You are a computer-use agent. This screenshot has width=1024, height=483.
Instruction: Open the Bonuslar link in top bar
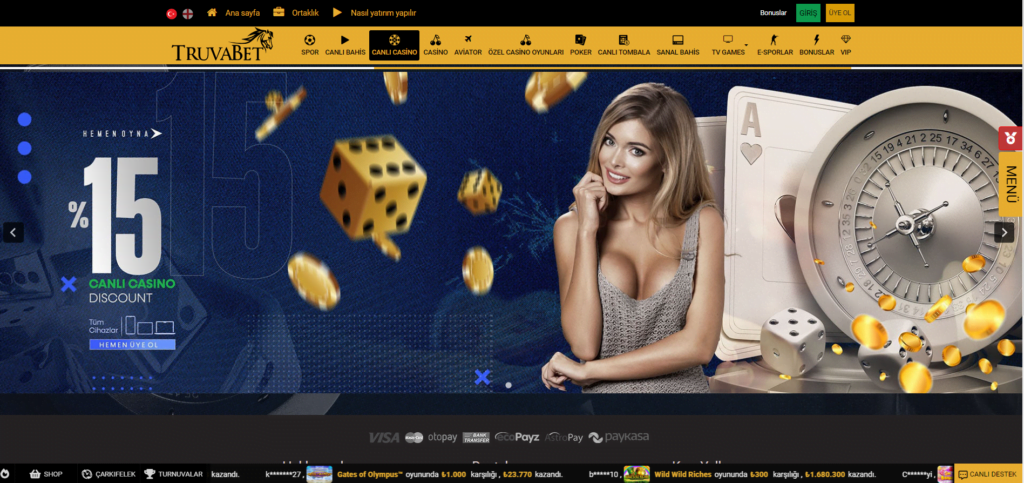point(773,13)
